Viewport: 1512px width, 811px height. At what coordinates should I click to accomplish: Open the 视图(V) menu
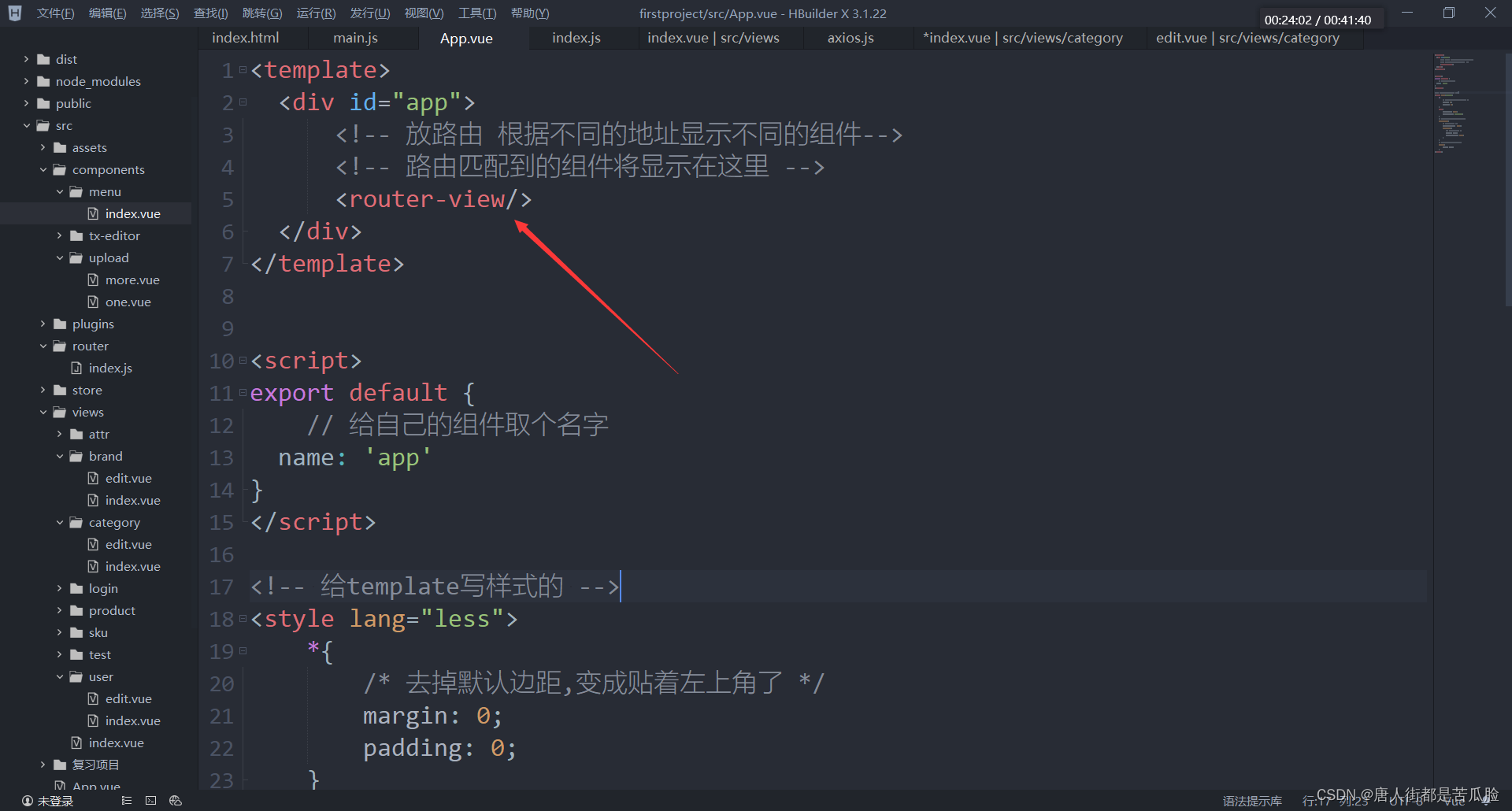(x=424, y=13)
